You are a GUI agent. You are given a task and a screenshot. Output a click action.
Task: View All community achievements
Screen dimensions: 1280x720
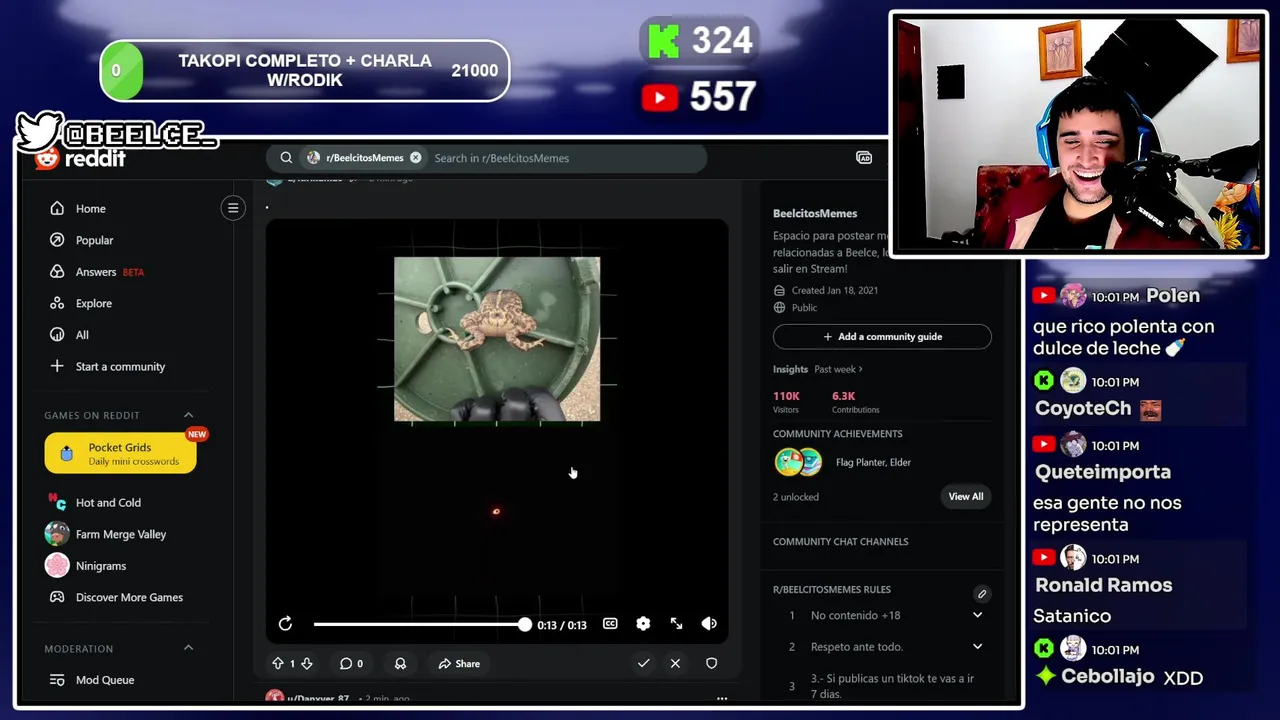coord(966,497)
